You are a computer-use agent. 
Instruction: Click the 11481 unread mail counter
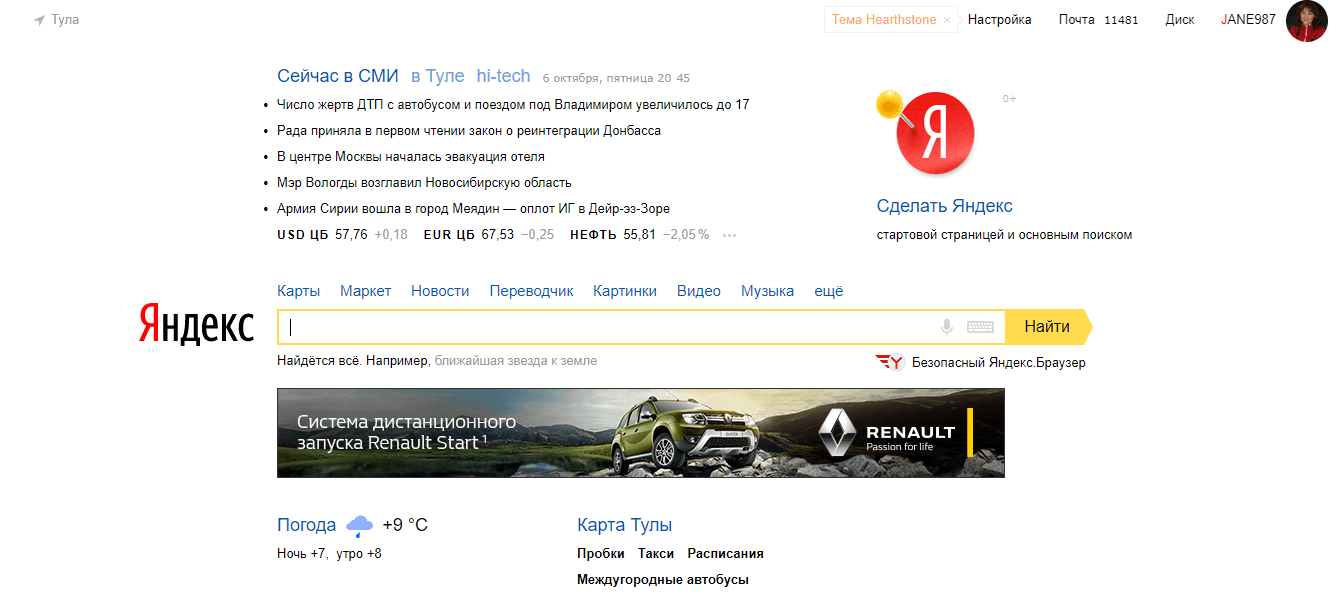[x=1121, y=20]
